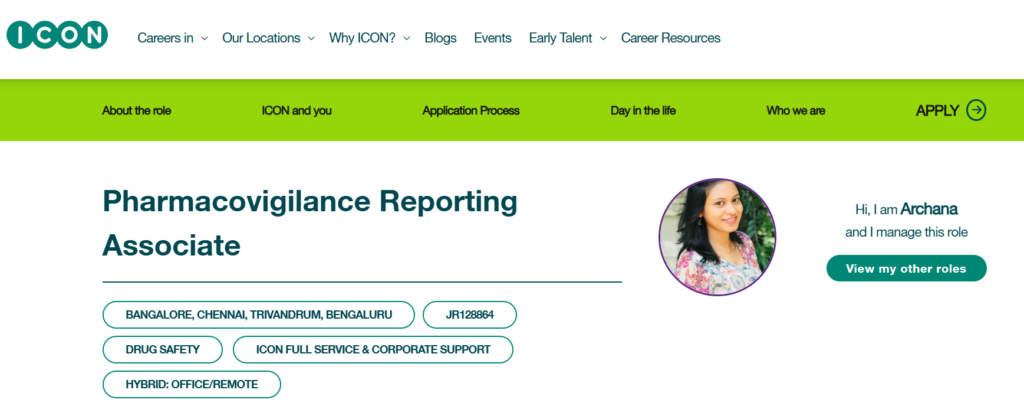Jump to Day in the life section

(643, 110)
